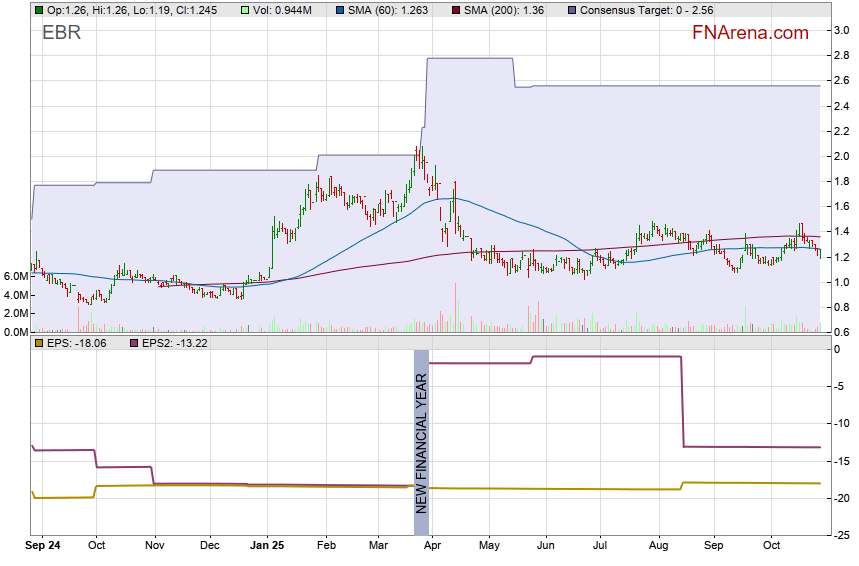Click the EBR ticker symbol label
This screenshot has width=859, height=566.
pyautogui.click(x=61, y=33)
